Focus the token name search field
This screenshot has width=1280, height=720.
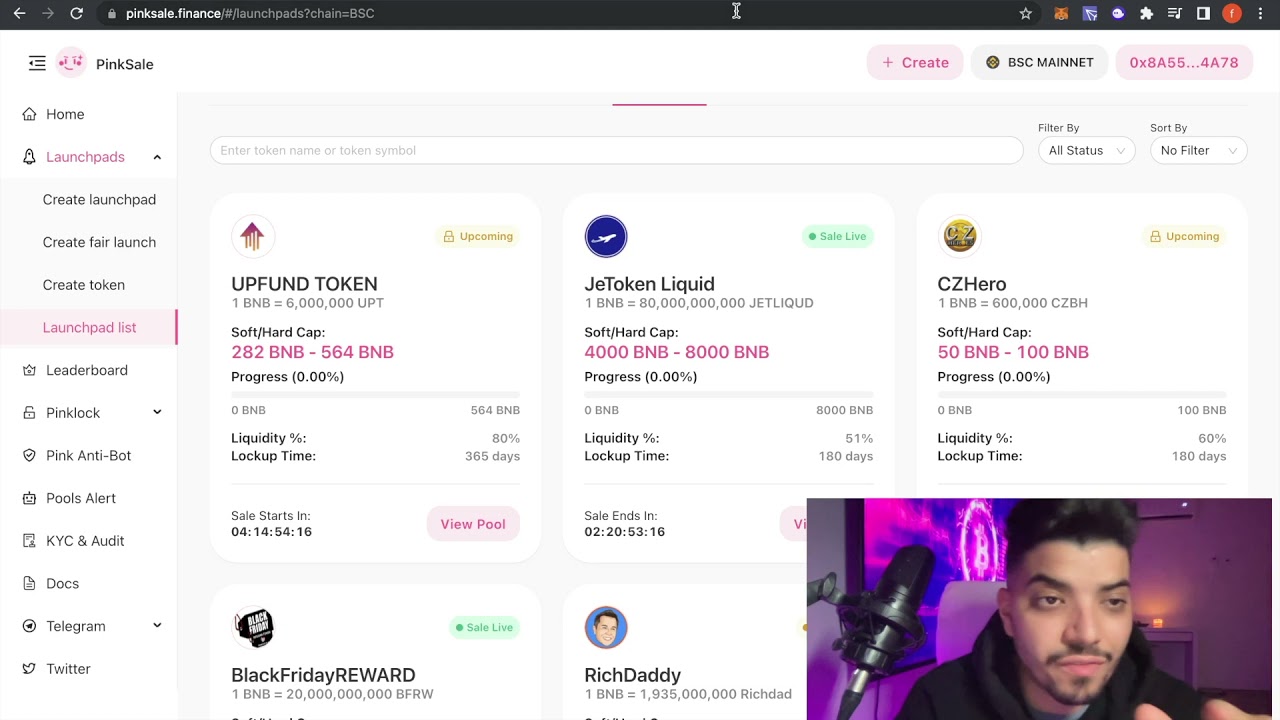pos(616,150)
